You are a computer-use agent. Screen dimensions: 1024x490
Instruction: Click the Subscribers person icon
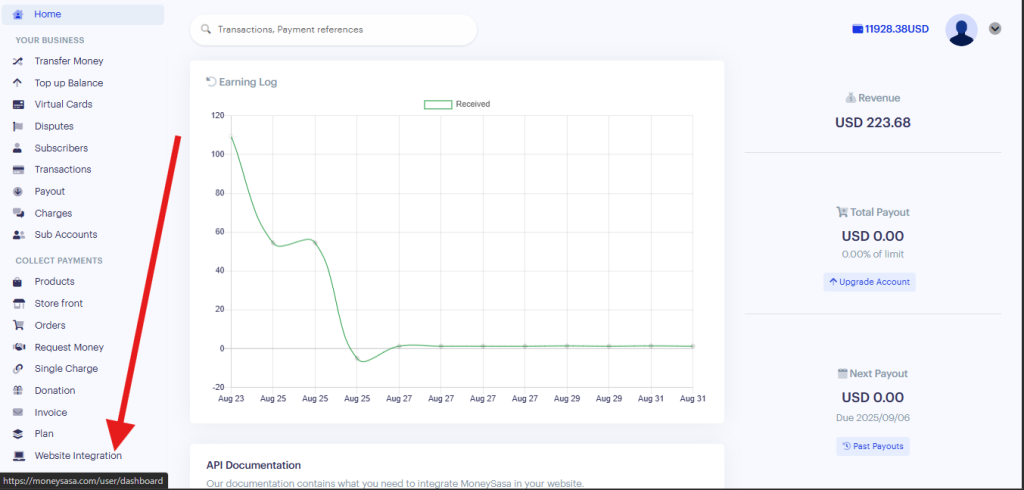(17, 148)
